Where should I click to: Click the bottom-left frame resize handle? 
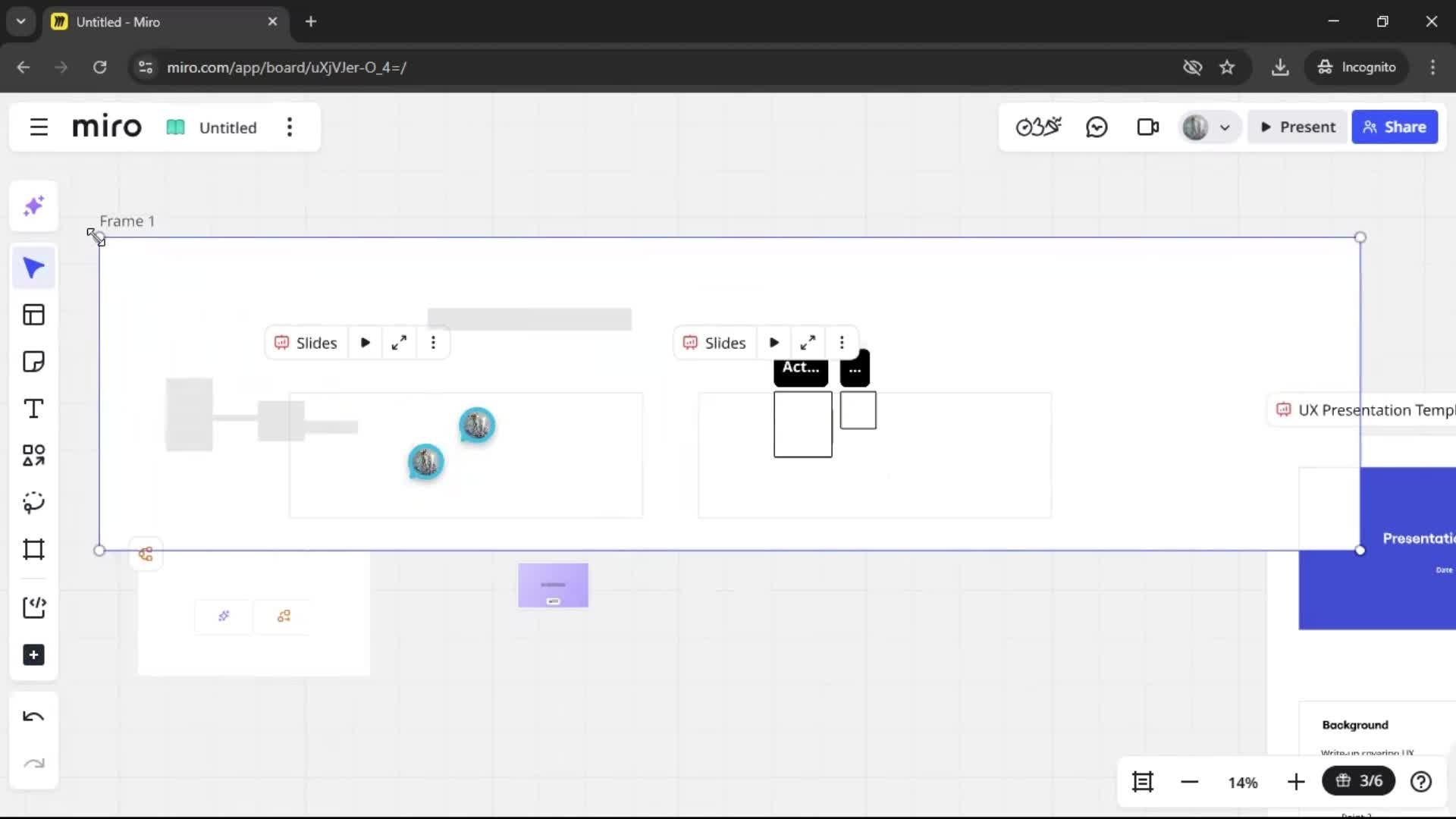pos(99,551)
